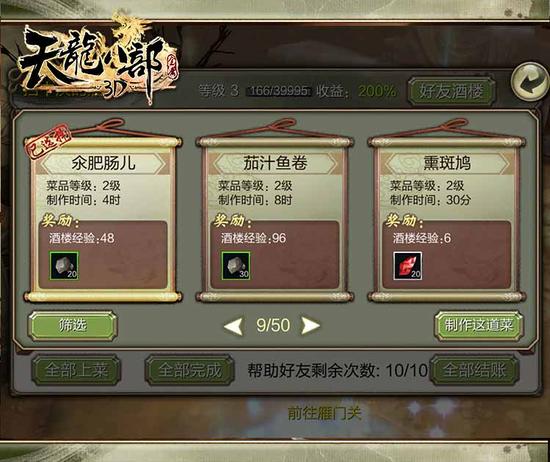The image size is (550, 462).
Task: Click the red 已选择 stamp on the first scroll
Action: pos(48,141)
